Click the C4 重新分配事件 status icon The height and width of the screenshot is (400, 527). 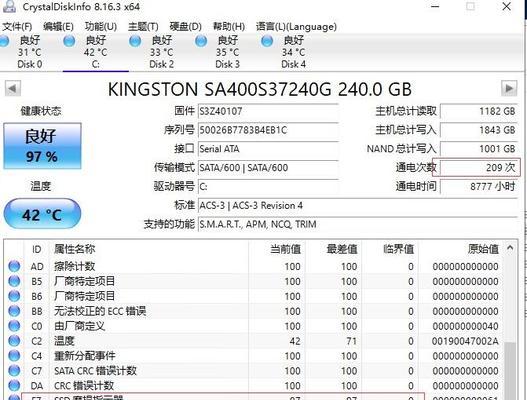(14, 355)
